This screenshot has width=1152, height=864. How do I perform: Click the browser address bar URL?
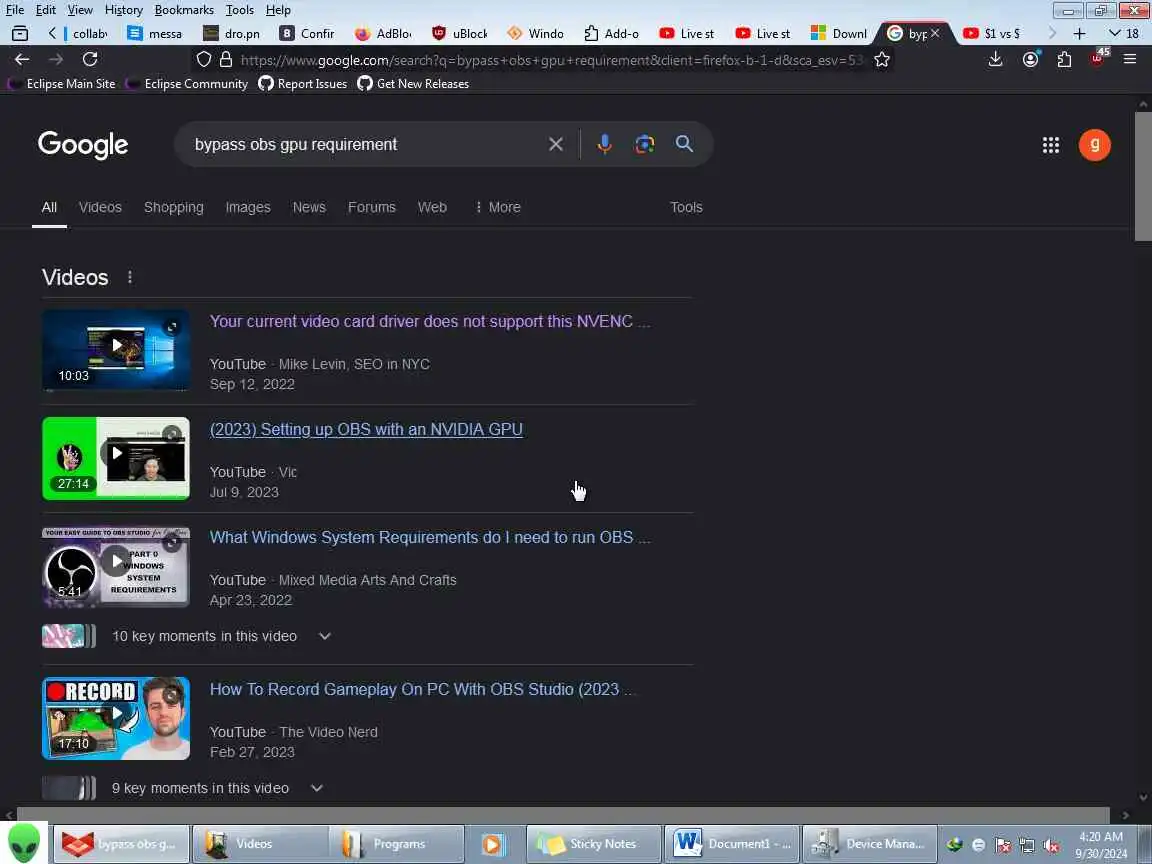tap(551, 60)
